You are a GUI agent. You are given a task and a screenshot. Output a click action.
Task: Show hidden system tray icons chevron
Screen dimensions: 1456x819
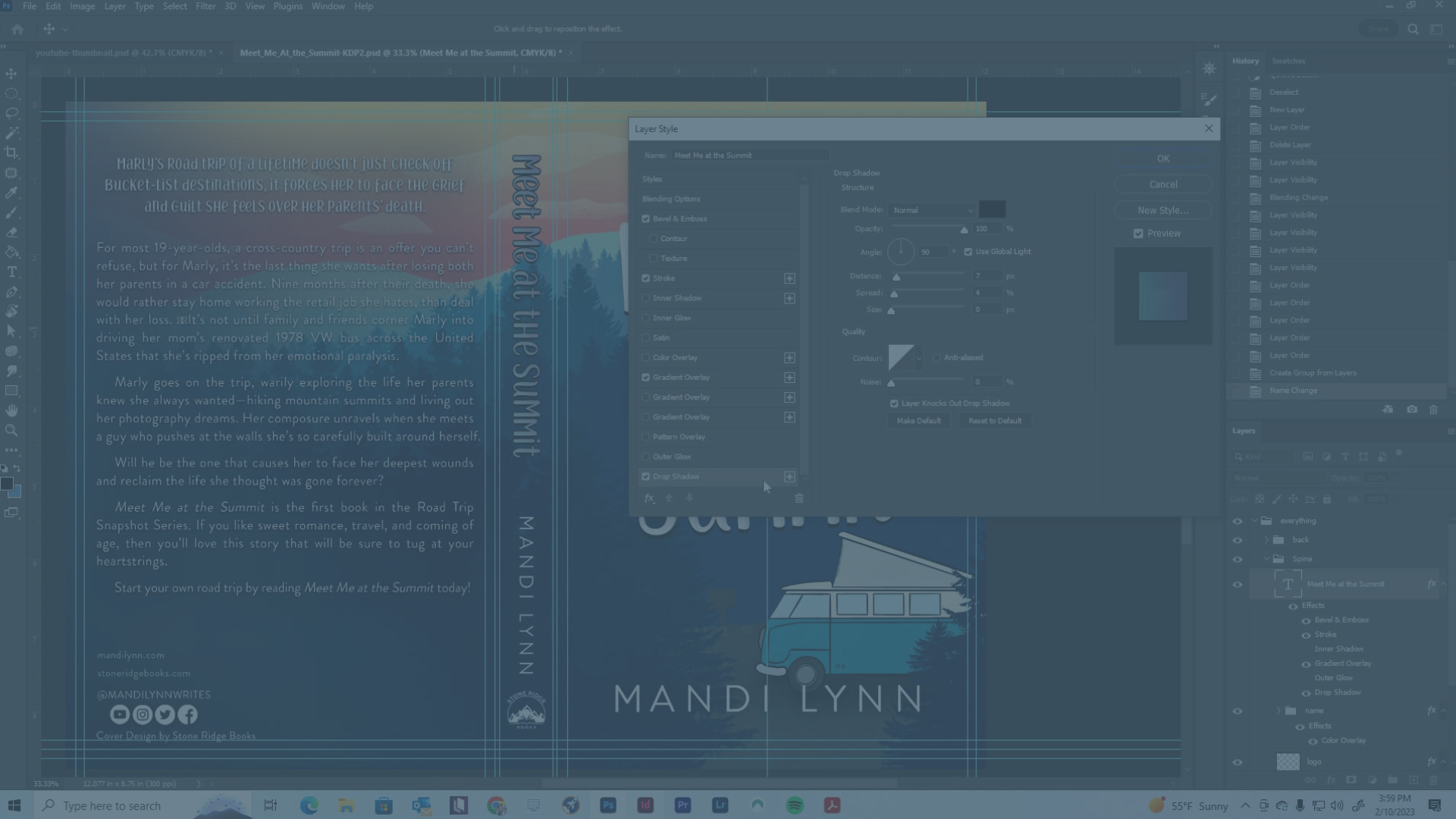1245,805
